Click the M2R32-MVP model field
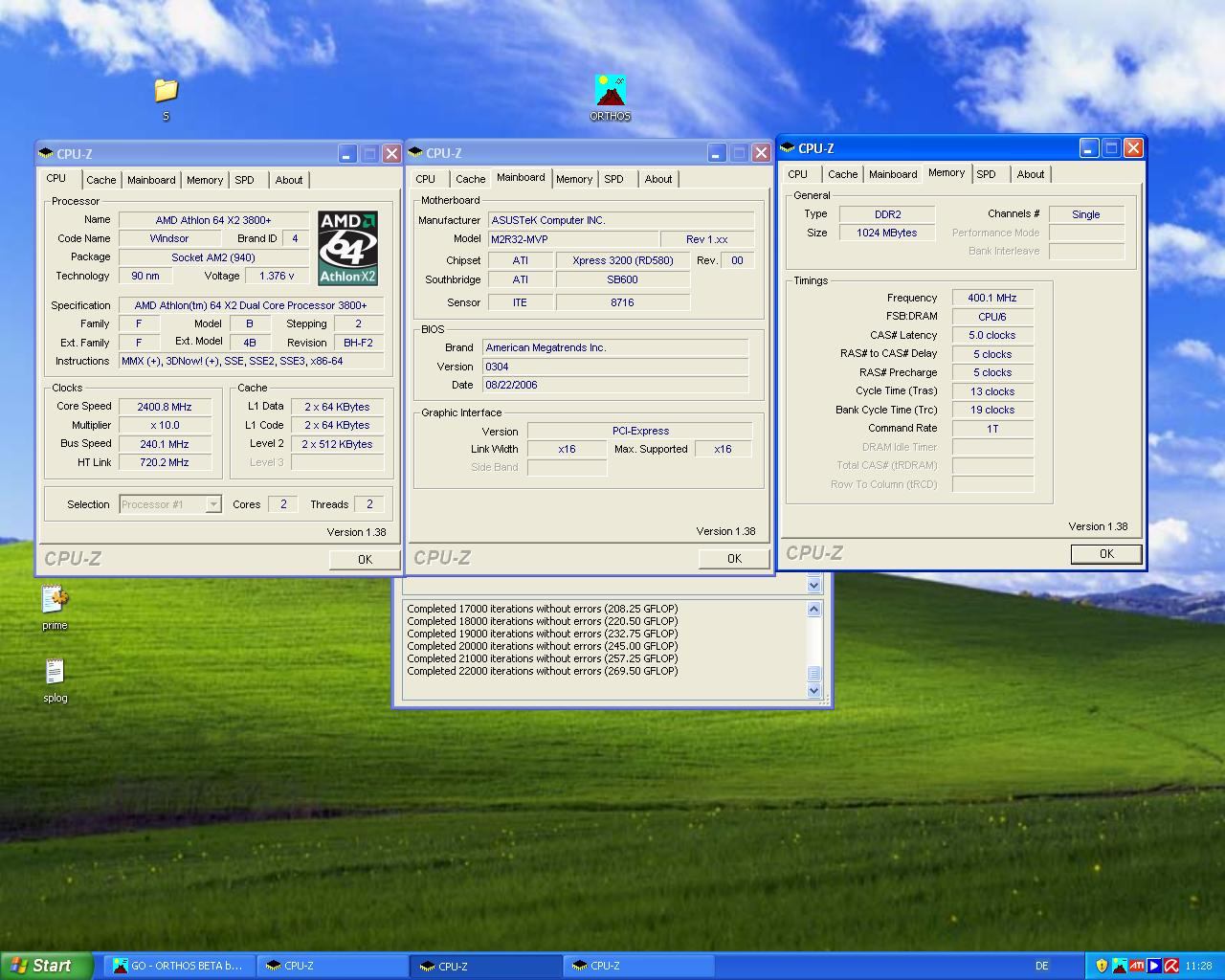This screenshot has height=980, width=1225. click(572, 239)
